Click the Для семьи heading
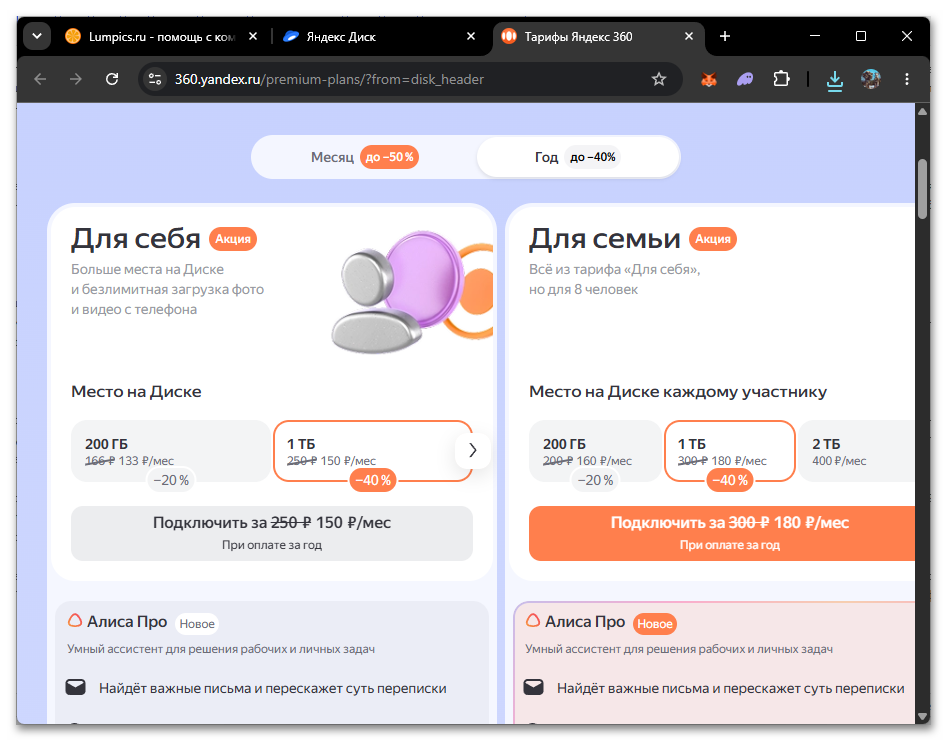 click(x=605, y=239)
